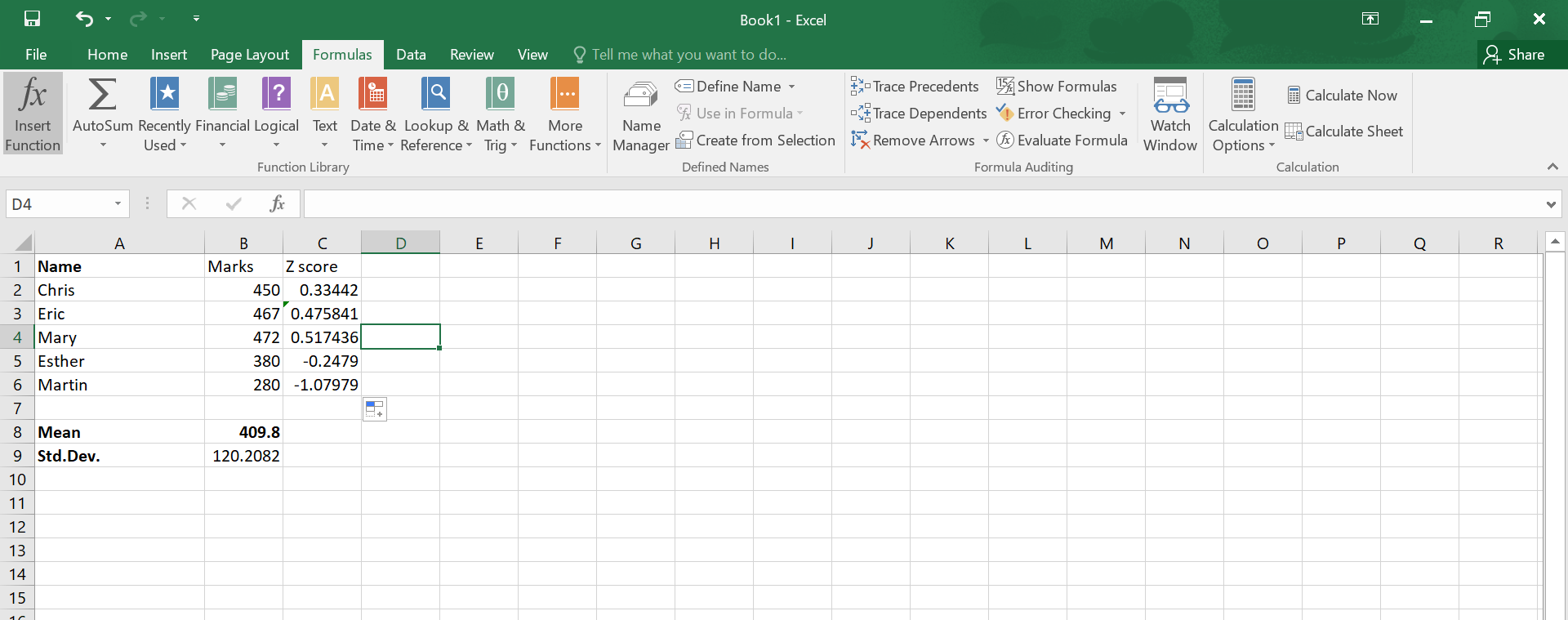Image resolution: width=1568 pixels, height=620 pixels.
Task: Open Customize Quick Access Toolbar dropdown
Action: click(x=196, y=18)
